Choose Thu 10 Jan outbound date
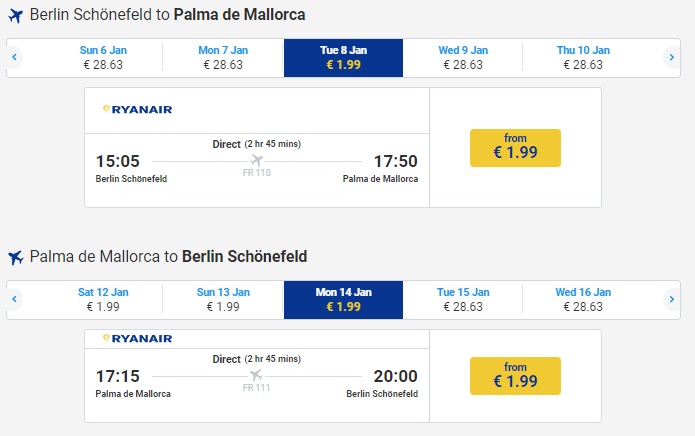Screen dimensions: 695x436 click(x=583, y=58)
